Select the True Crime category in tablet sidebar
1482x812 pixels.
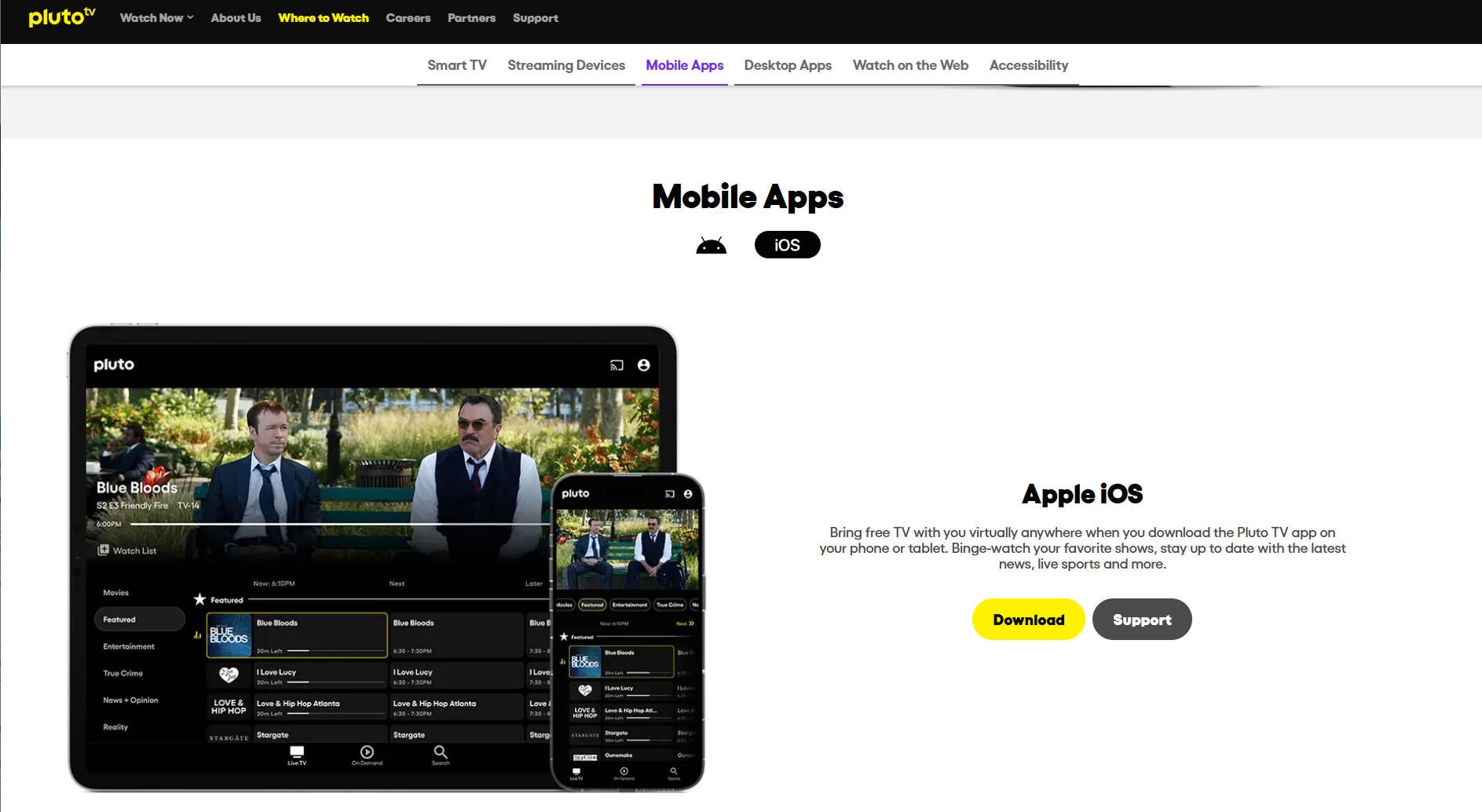122,673
